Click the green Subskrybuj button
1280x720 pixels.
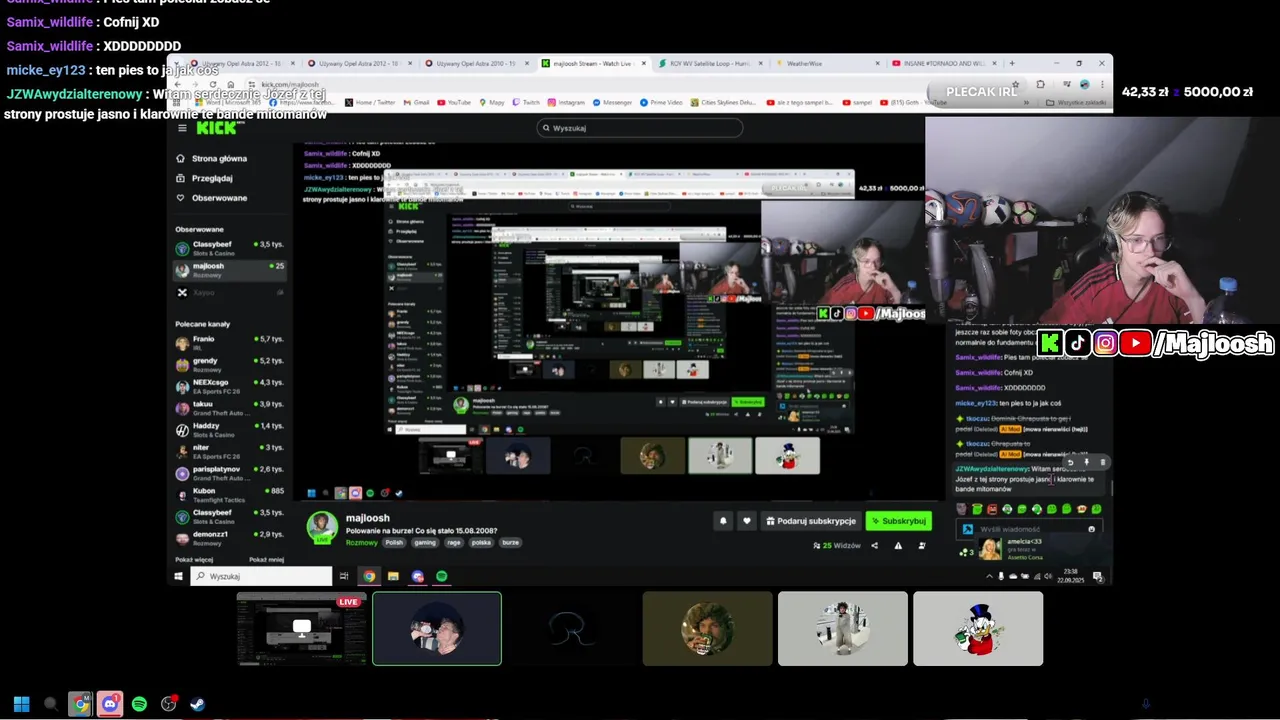point(898,521)
